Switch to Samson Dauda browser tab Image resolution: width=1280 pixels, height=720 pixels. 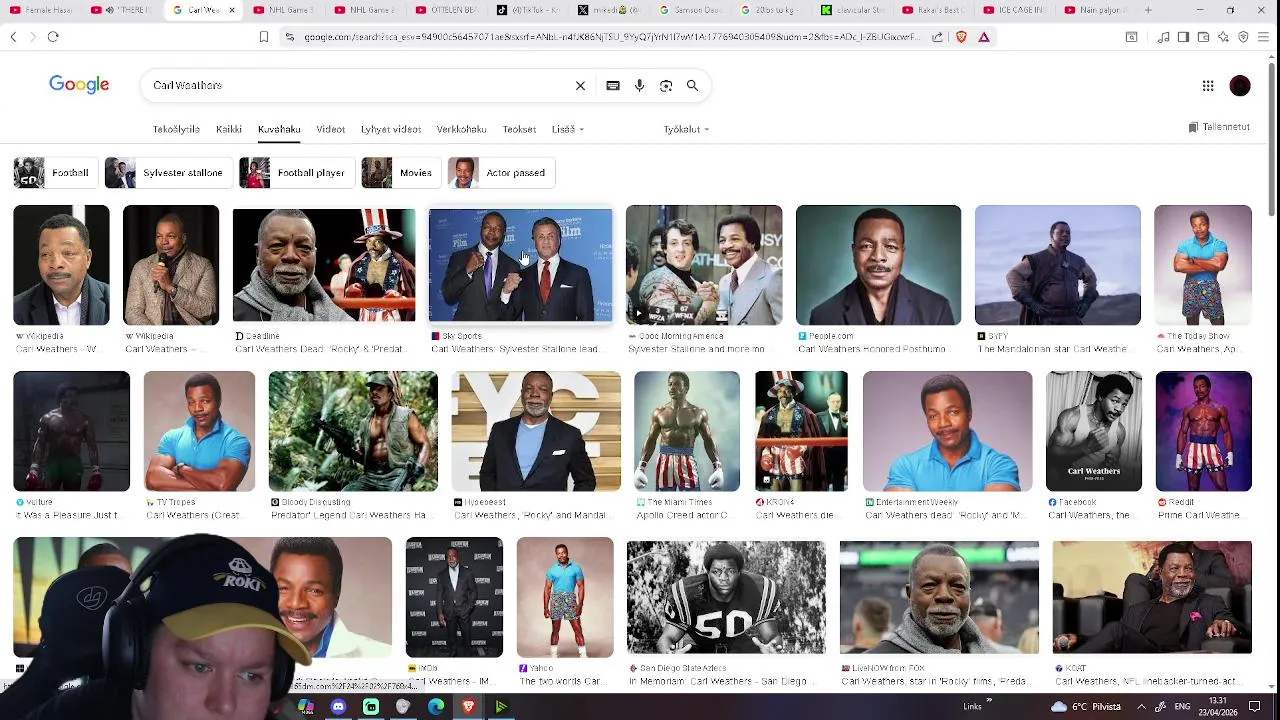(x=690, y=10)
